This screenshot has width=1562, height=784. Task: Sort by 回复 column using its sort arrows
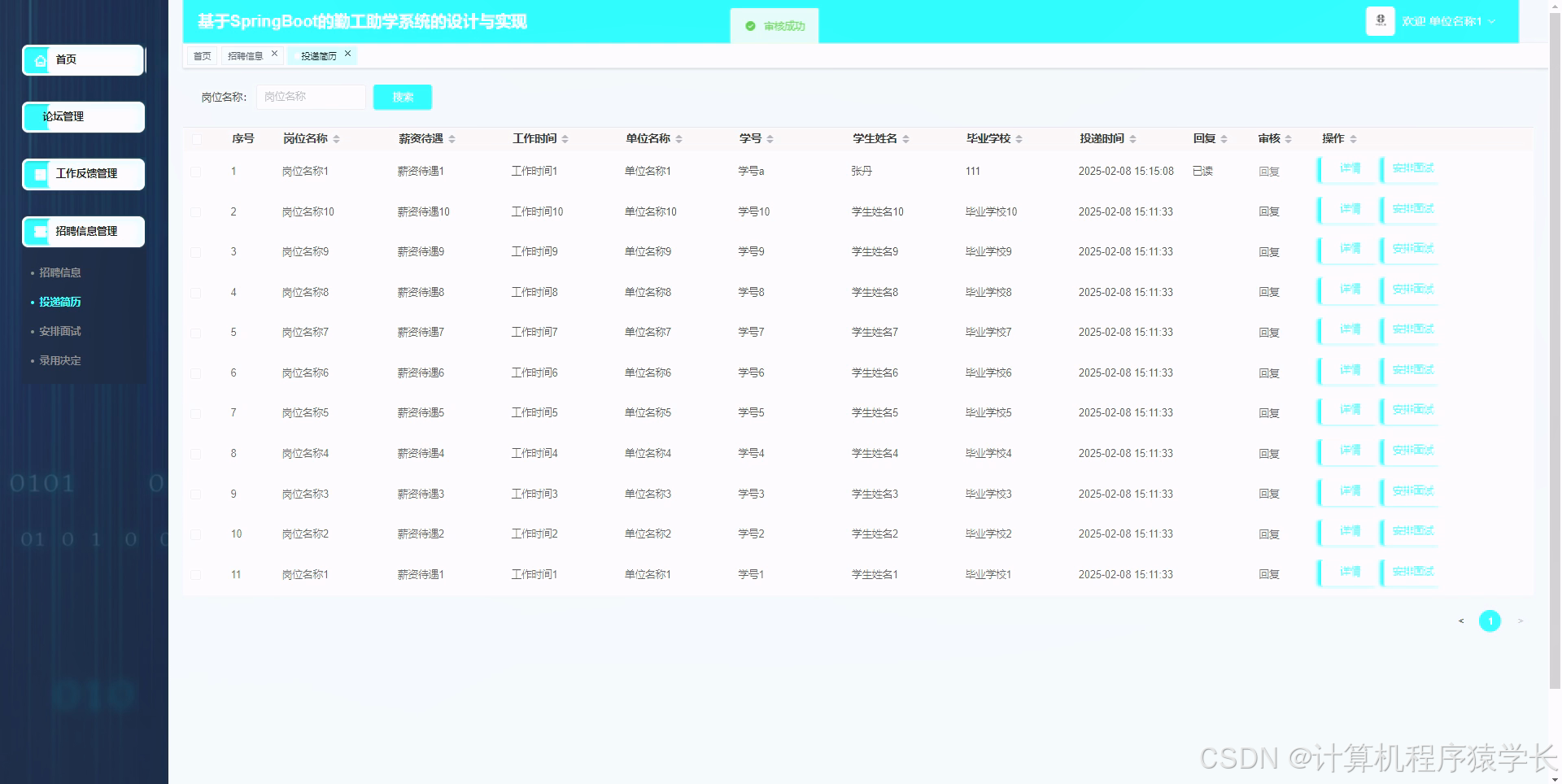(1224, 139)
